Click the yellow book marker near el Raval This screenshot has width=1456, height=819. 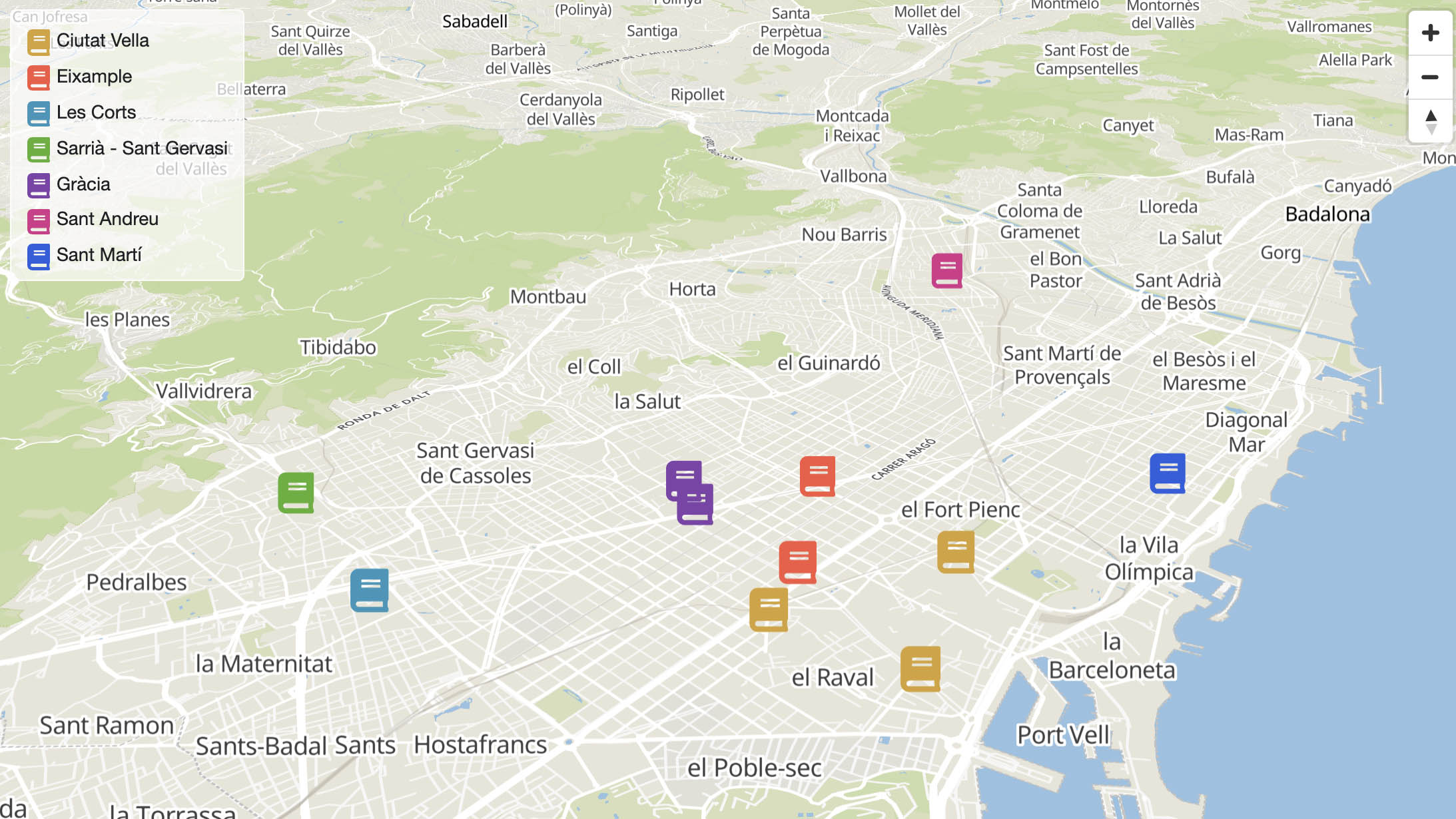pyautogui.click(x=920, y=669)
